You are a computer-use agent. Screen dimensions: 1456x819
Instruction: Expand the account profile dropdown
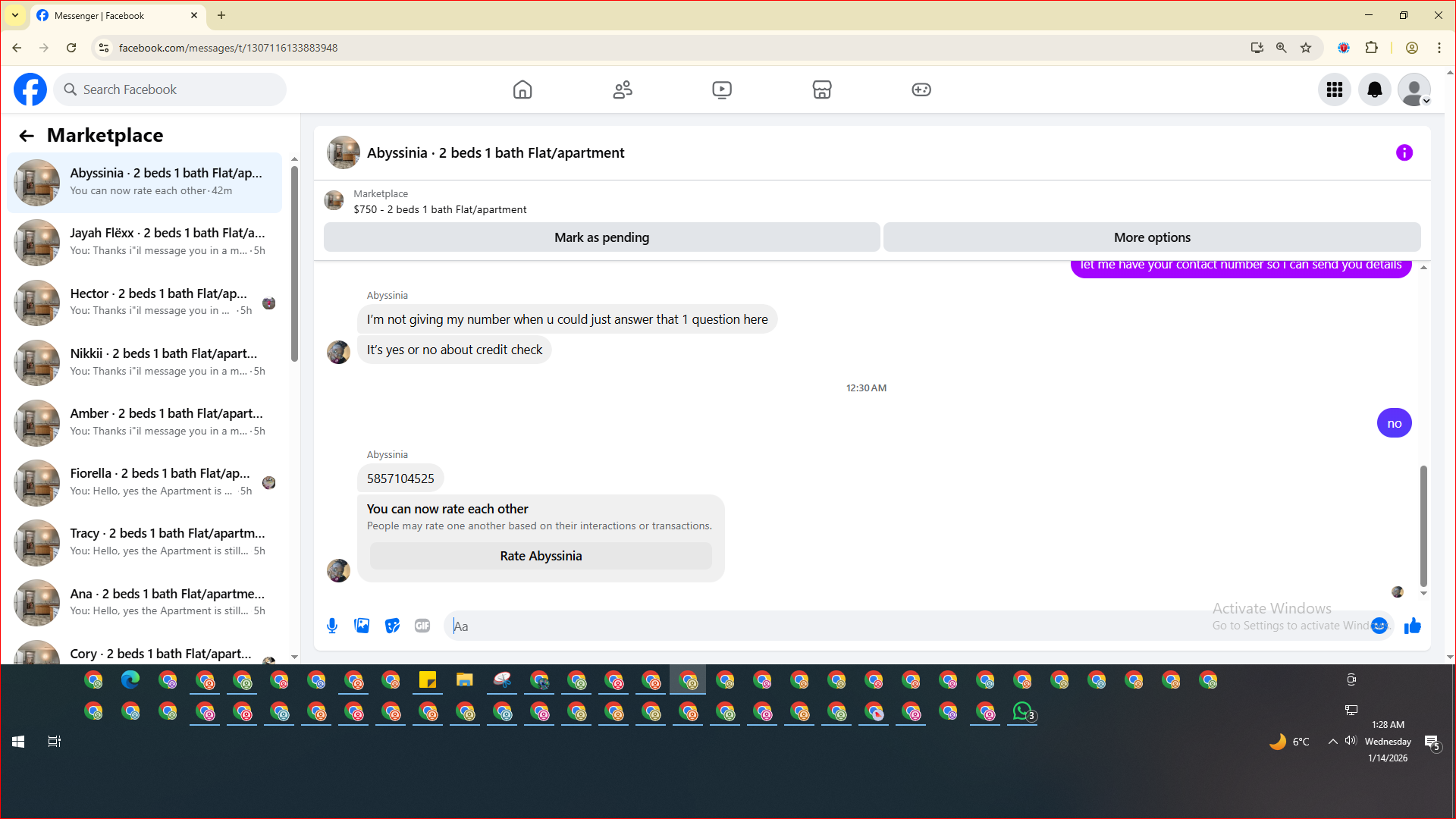tap(1414, 89)
